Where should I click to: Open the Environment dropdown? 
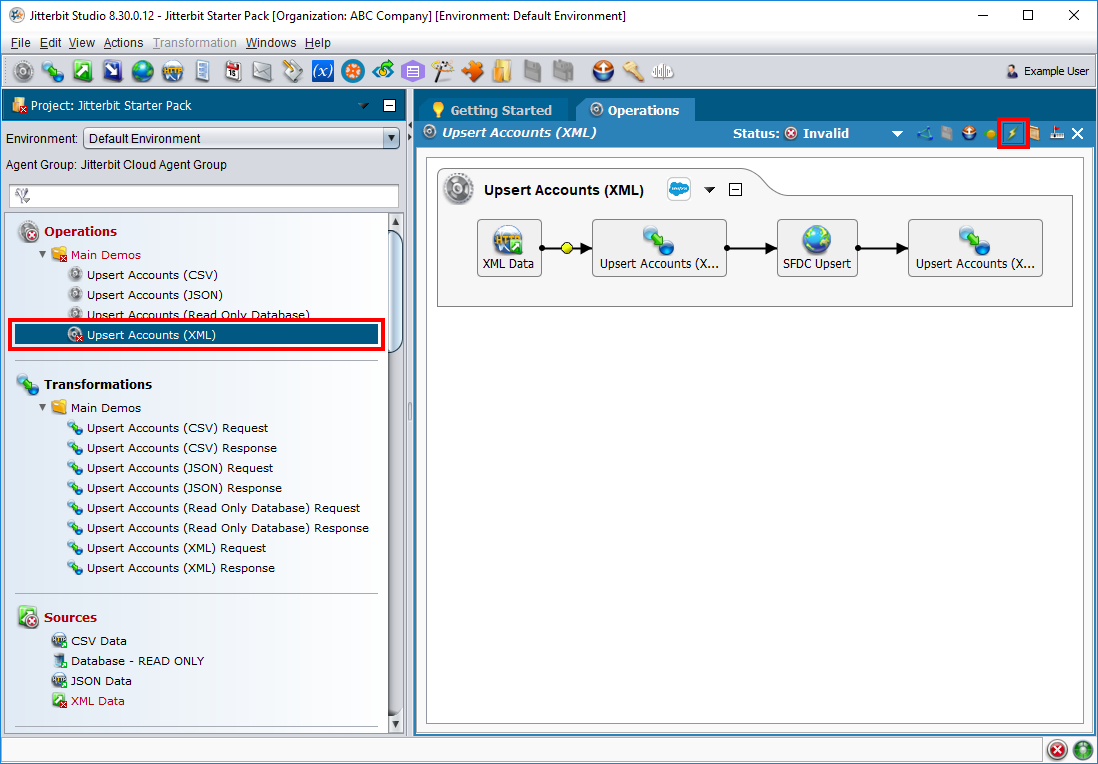pos(391,139)
